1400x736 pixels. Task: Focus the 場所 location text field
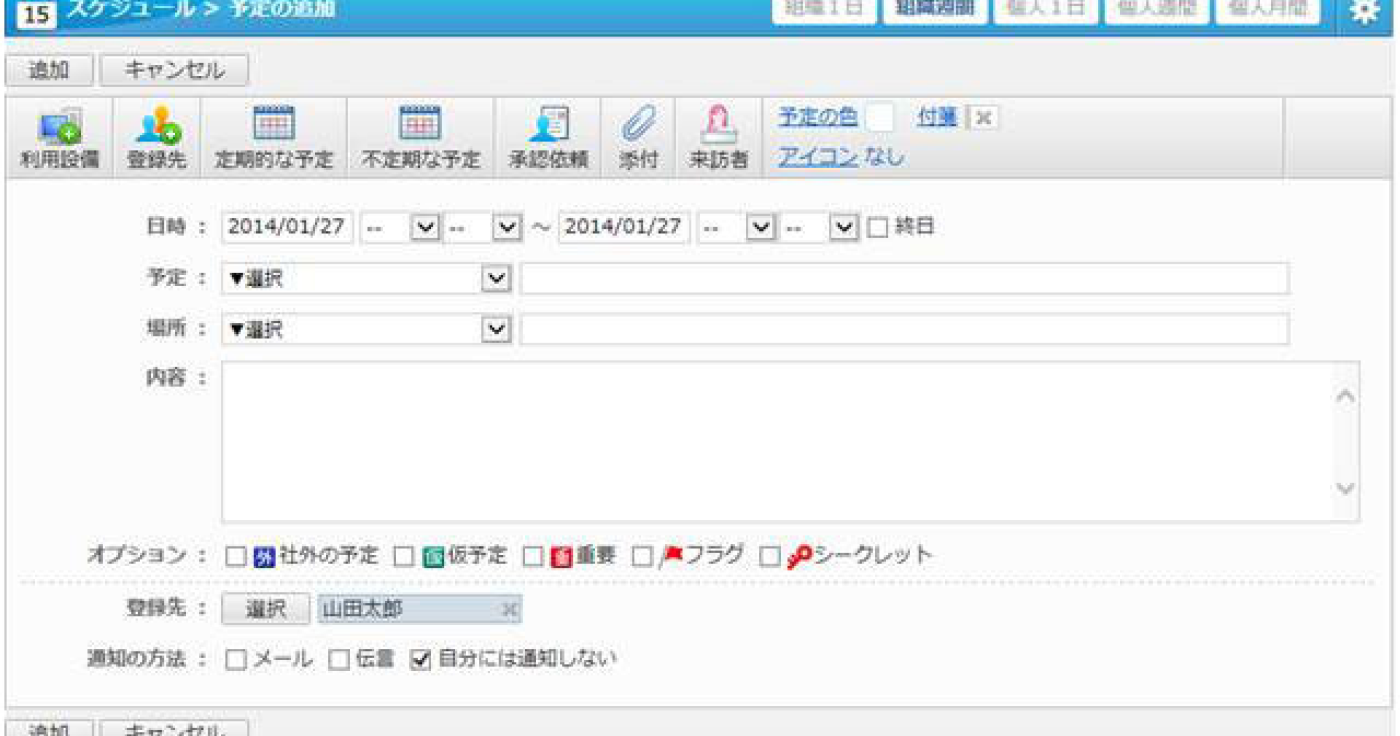pyautogui.click(x=905, y=329)
